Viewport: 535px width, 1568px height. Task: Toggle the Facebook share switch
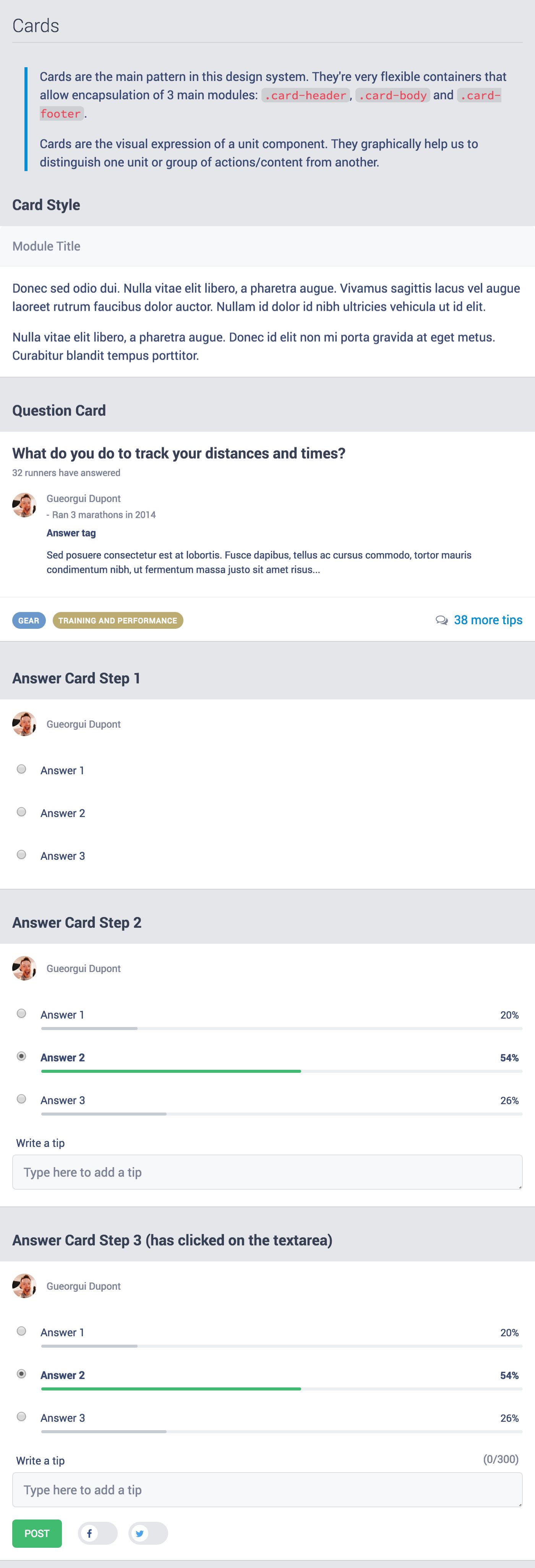(x=97, y=1533)
